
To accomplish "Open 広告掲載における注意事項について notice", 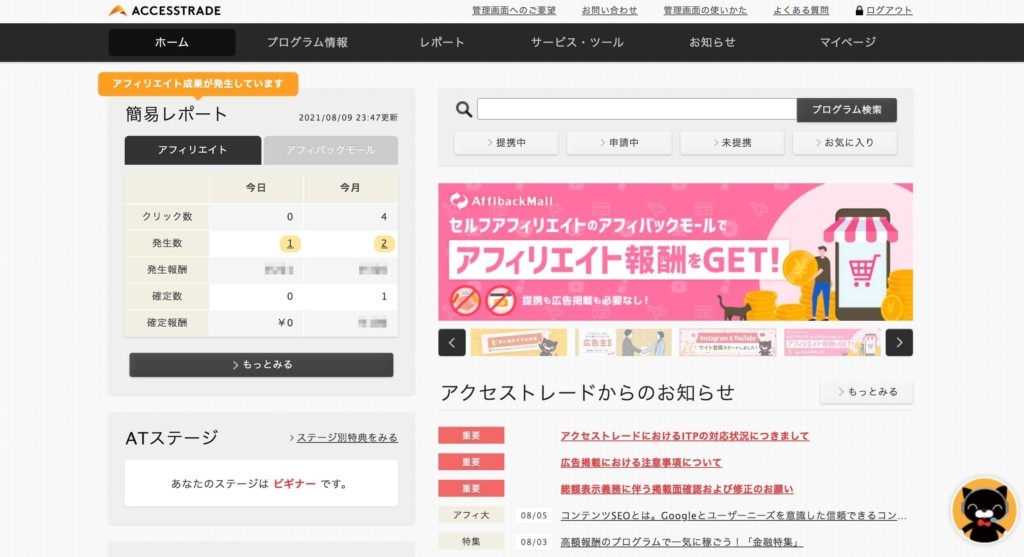I will [641, 462].
